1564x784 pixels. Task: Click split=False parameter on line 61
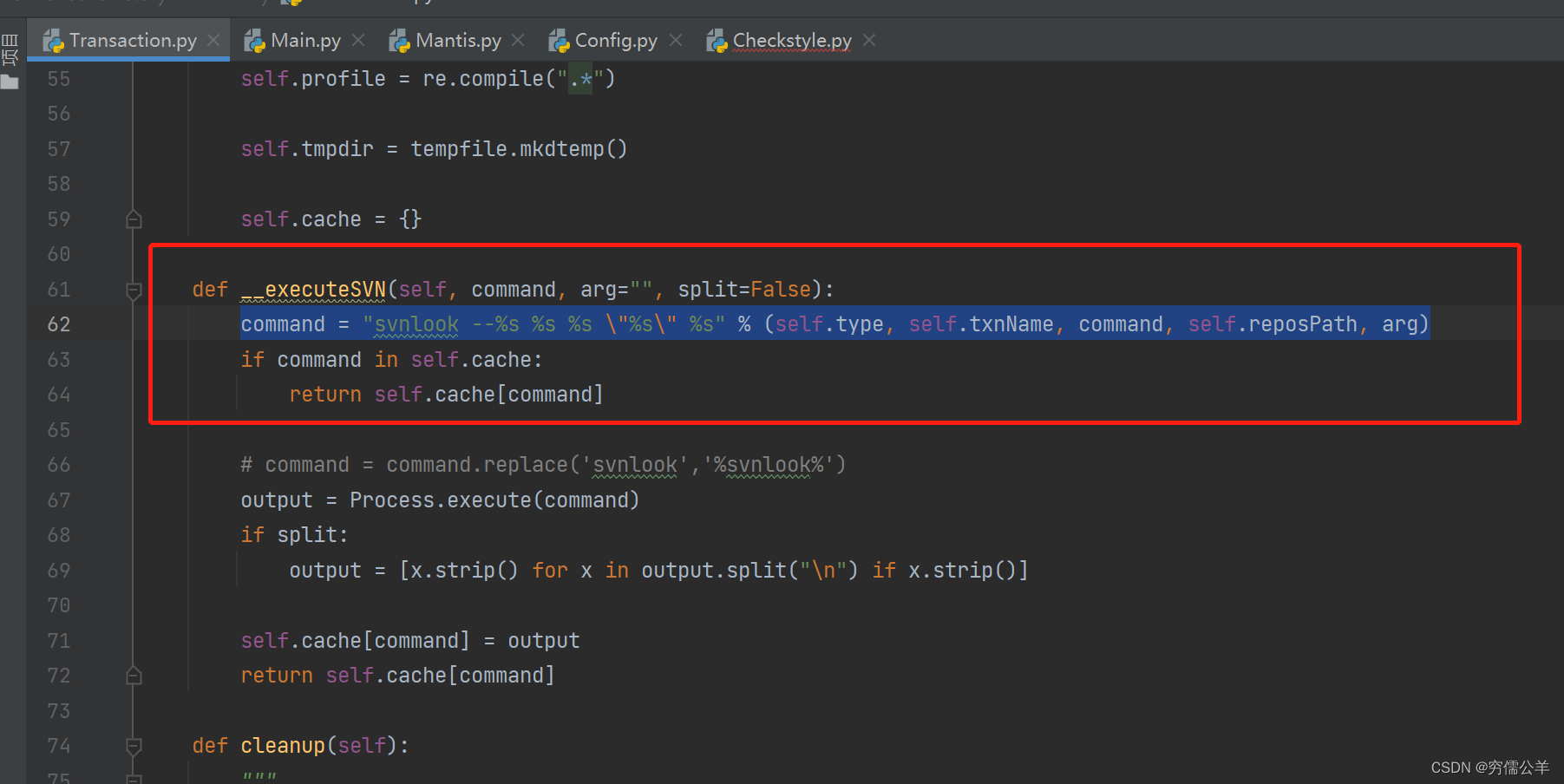click(x=744, y=290)
